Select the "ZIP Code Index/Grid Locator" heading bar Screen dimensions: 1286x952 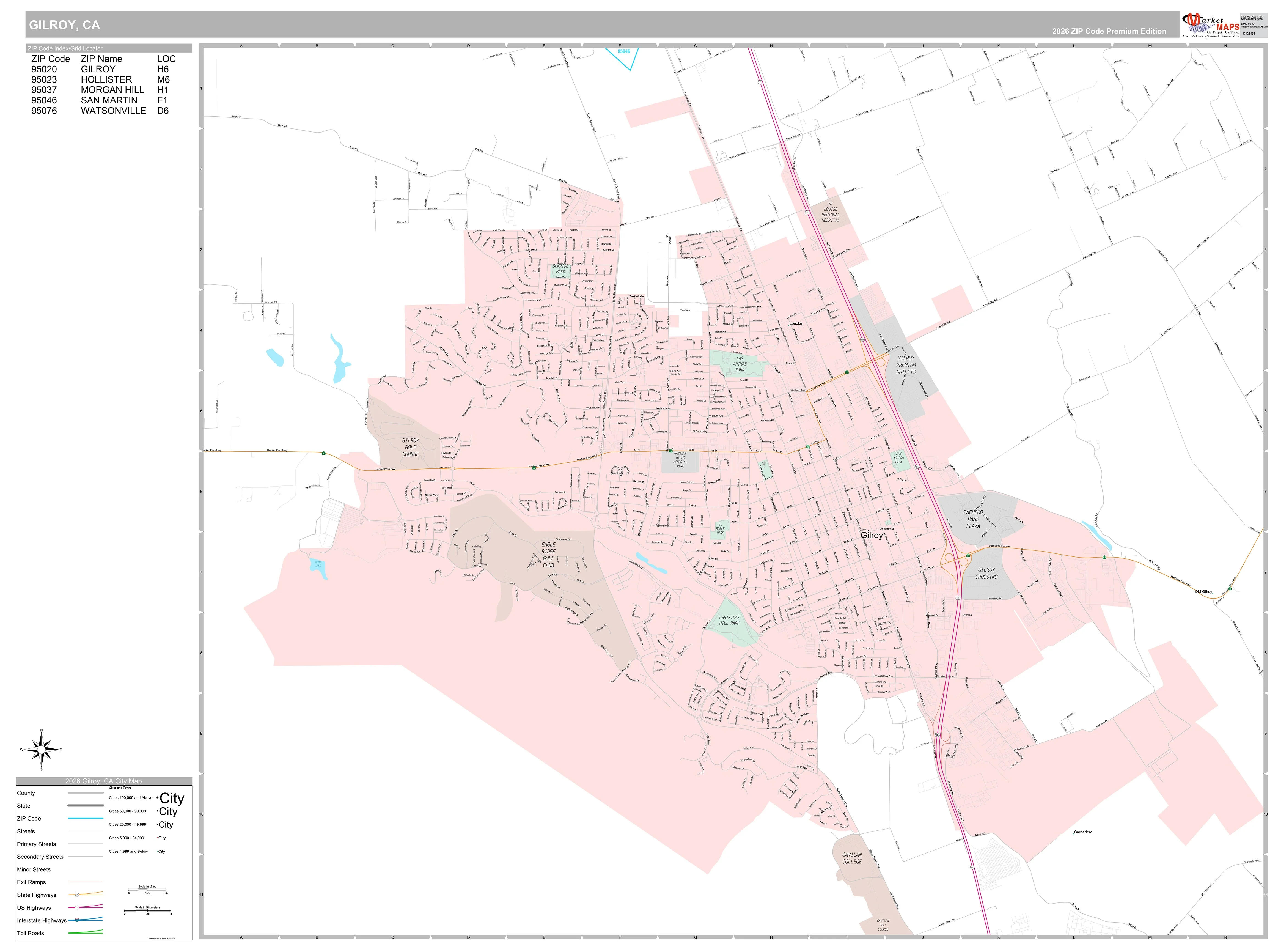[x=109, y=48]
